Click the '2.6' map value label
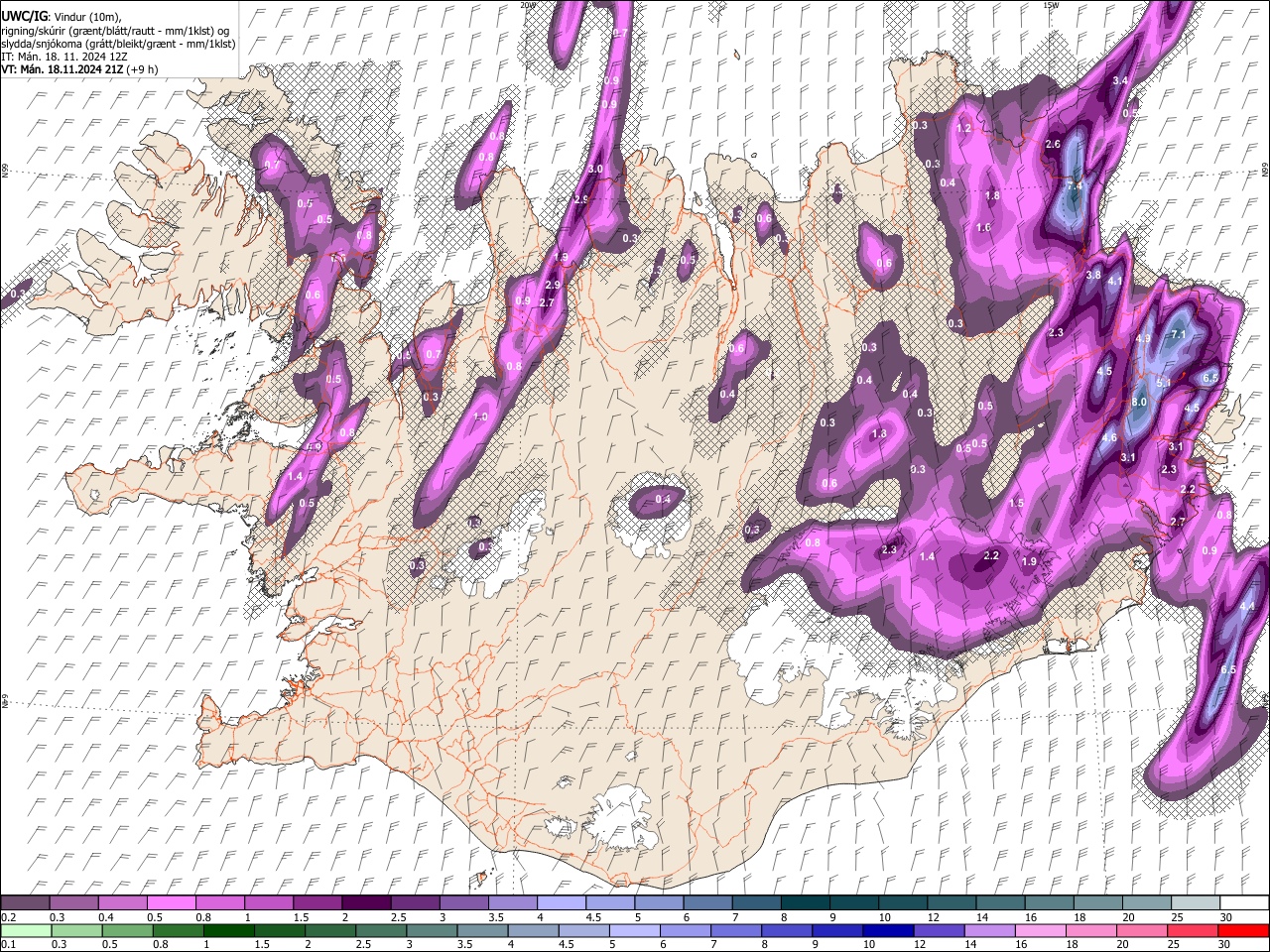1270x952 pixels. [x=1053, y=144]
